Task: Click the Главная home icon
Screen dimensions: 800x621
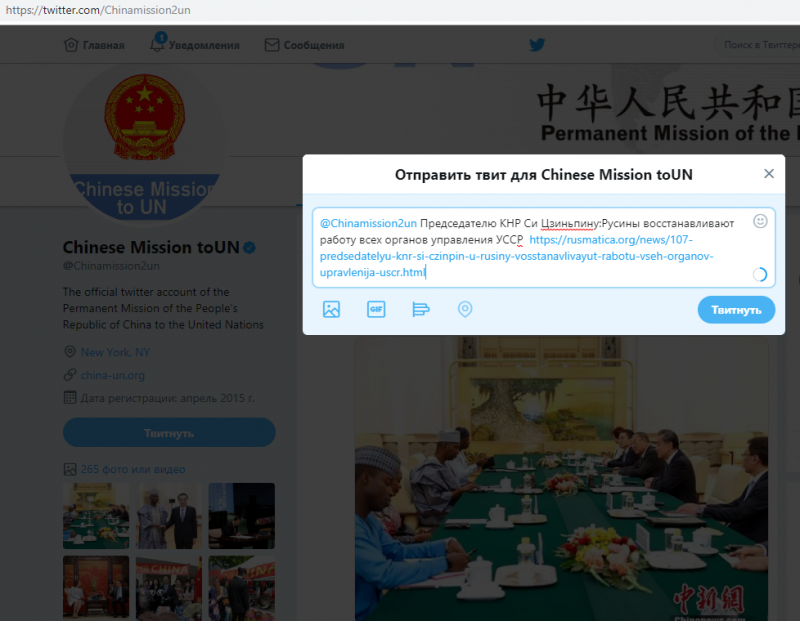Action: 71,45
